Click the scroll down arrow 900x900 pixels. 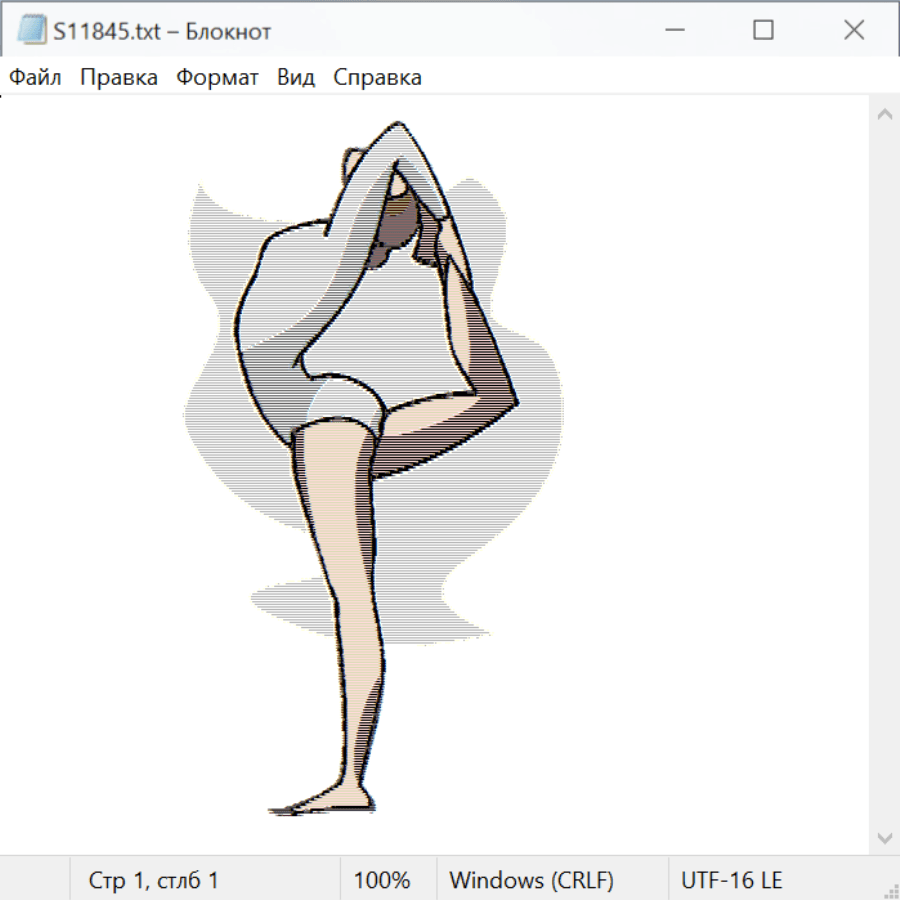[x=884, y=837]
